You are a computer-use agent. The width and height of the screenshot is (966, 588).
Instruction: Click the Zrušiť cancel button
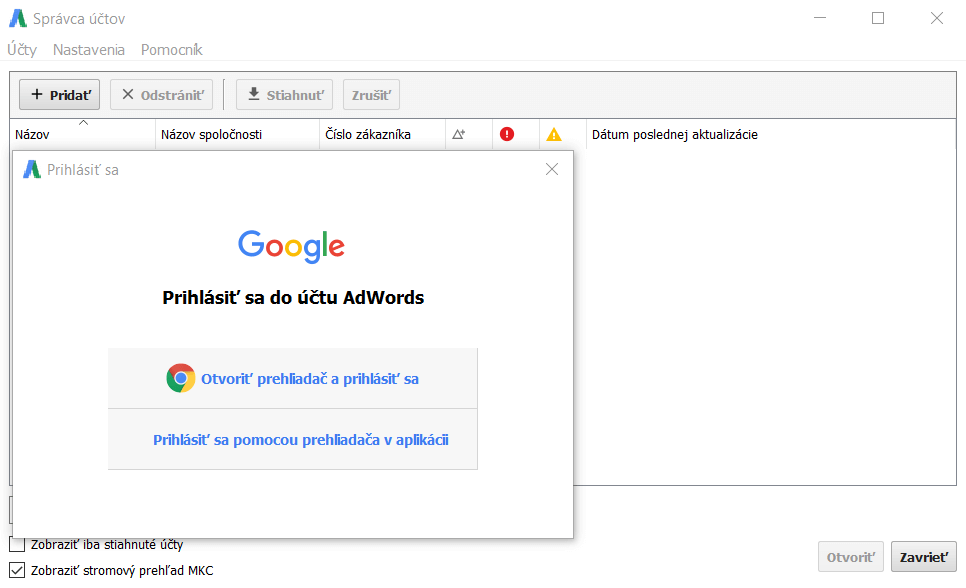pos(371,95)
